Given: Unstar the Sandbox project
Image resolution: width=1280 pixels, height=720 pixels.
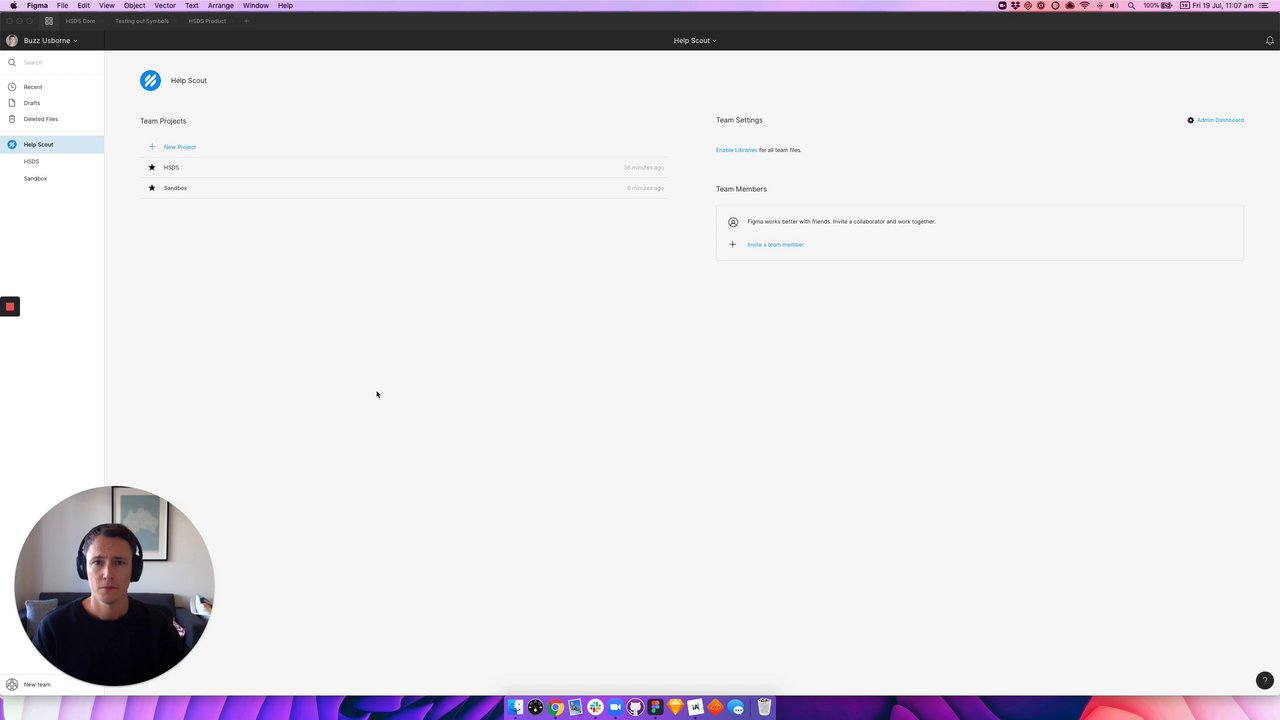Looking at the screenshot, I should click(x=152, y=188).
